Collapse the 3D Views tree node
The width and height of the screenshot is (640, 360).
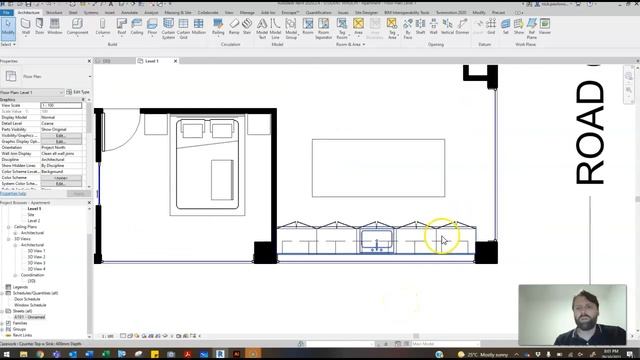9,239
